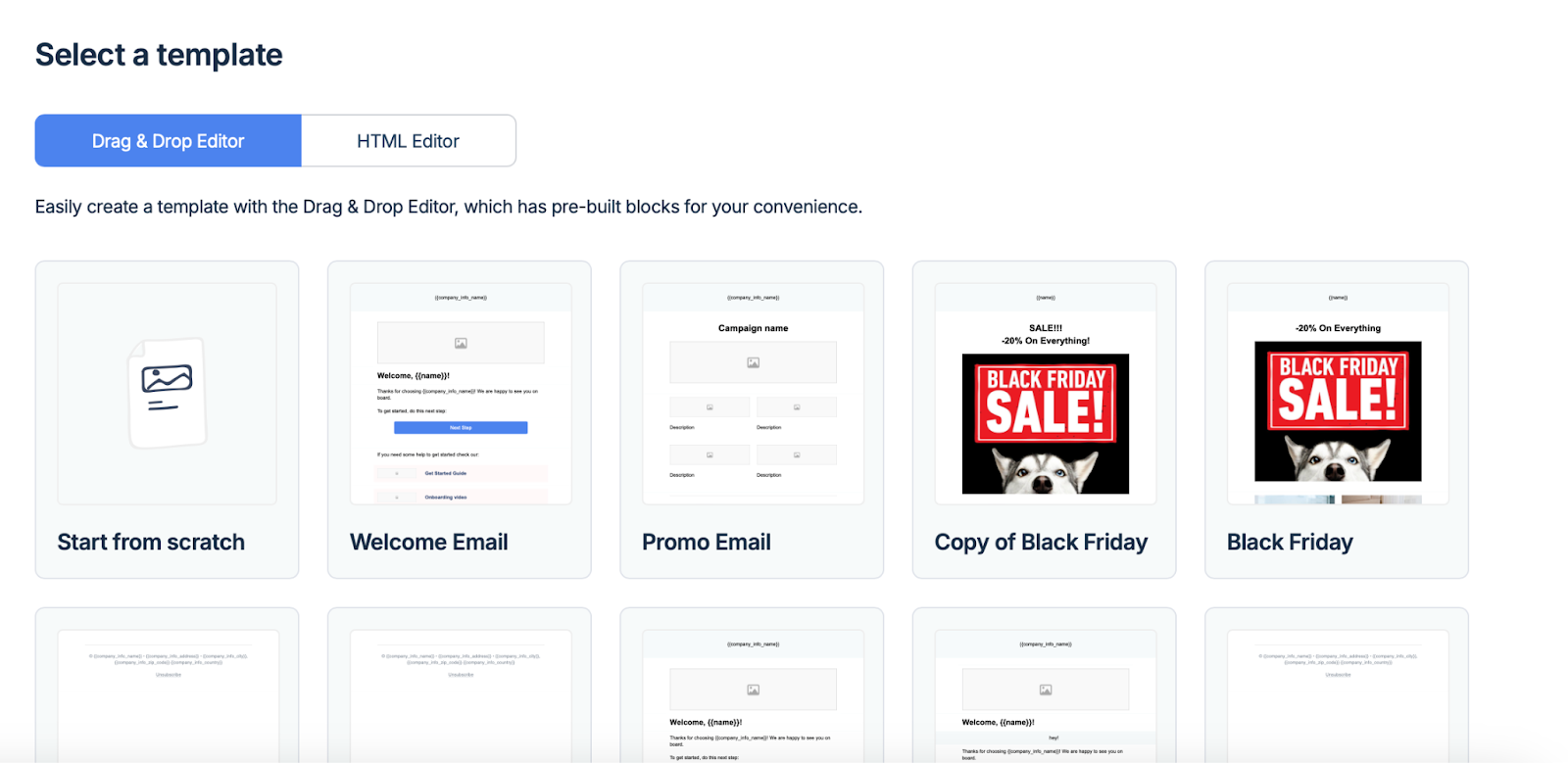Screen dimensions: 1568x763
Task: Click left description image icon in Promo Email preview
Action: coord(710,405)
